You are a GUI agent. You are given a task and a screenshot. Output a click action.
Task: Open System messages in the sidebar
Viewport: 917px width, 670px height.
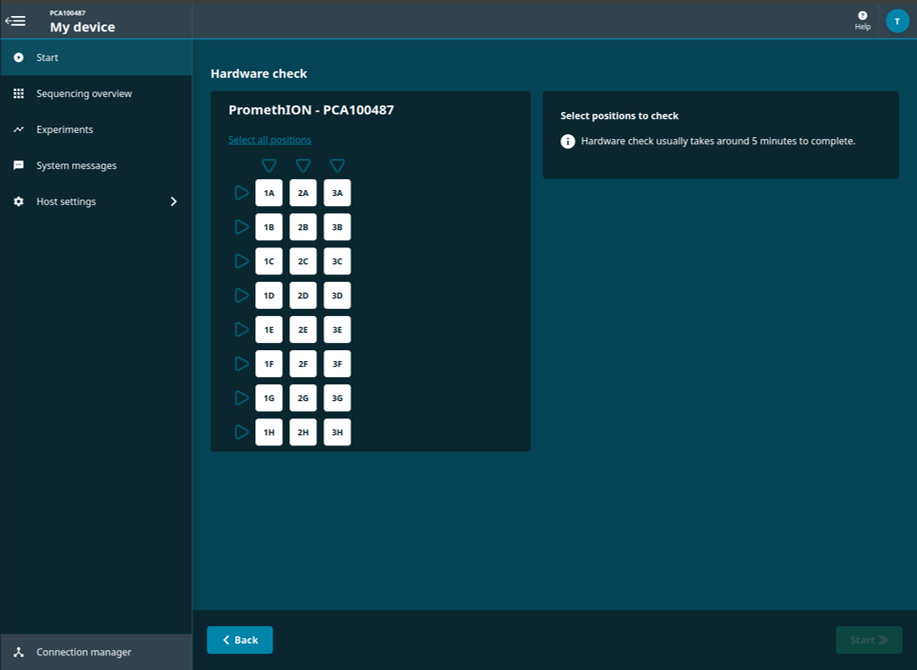pos(96,165)
